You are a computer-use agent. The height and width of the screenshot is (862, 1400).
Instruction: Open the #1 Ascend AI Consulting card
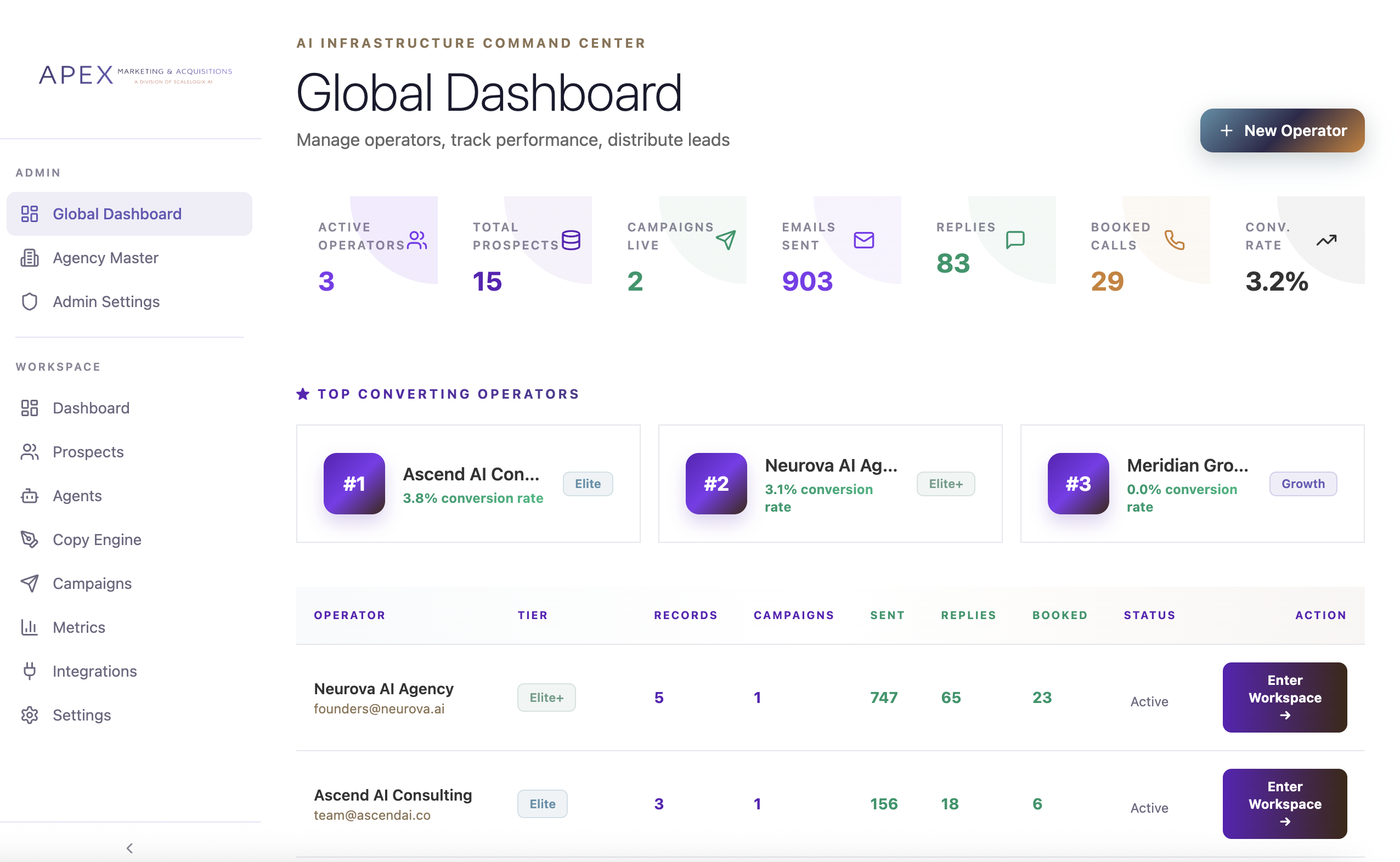(467, 484)
